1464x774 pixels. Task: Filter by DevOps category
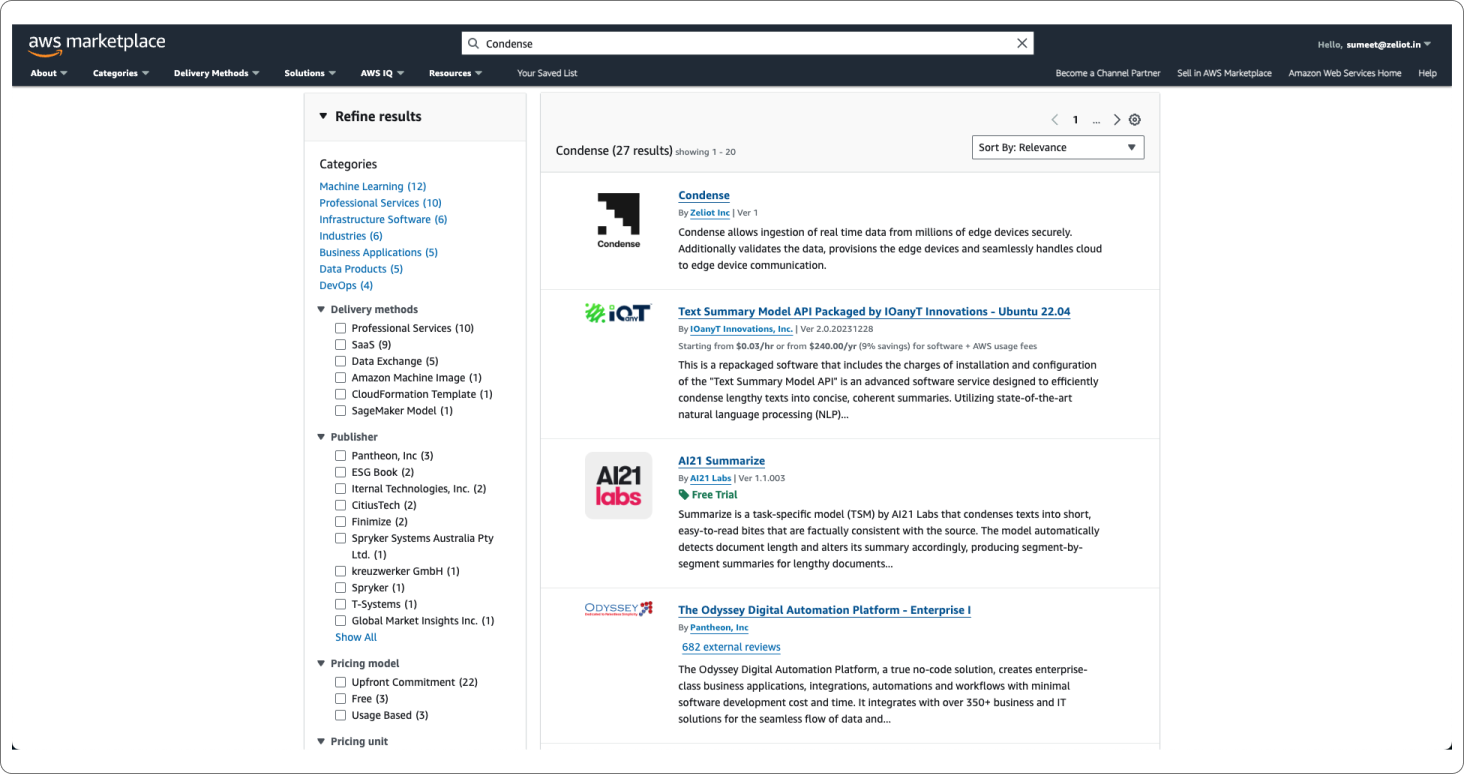point(346,286)
